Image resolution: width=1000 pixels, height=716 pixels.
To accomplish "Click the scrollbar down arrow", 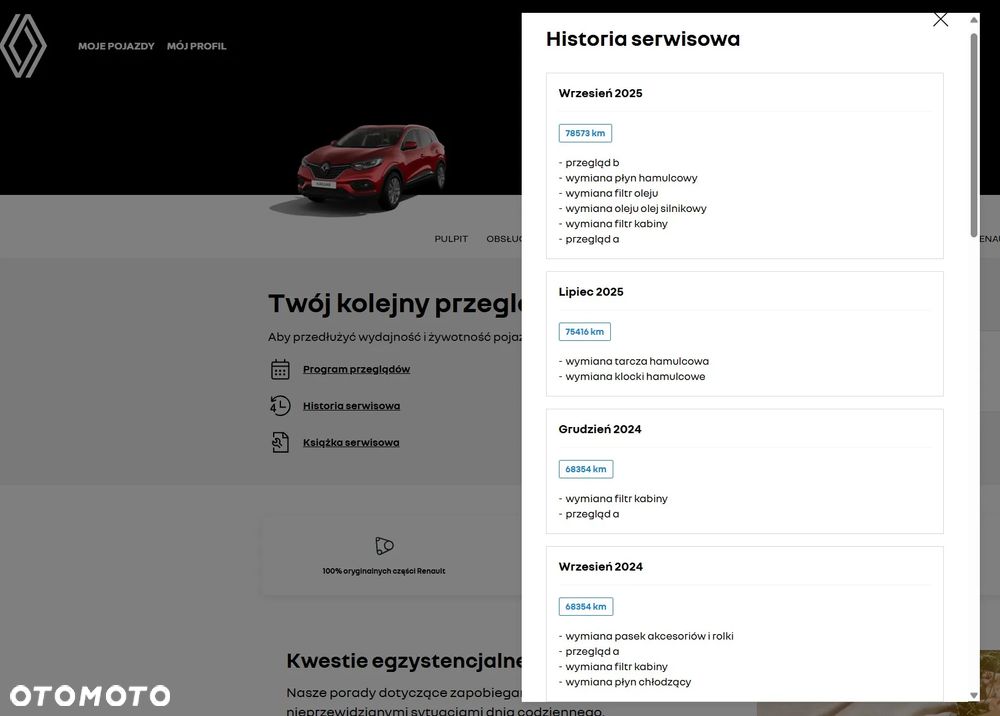I will (974, 695).
